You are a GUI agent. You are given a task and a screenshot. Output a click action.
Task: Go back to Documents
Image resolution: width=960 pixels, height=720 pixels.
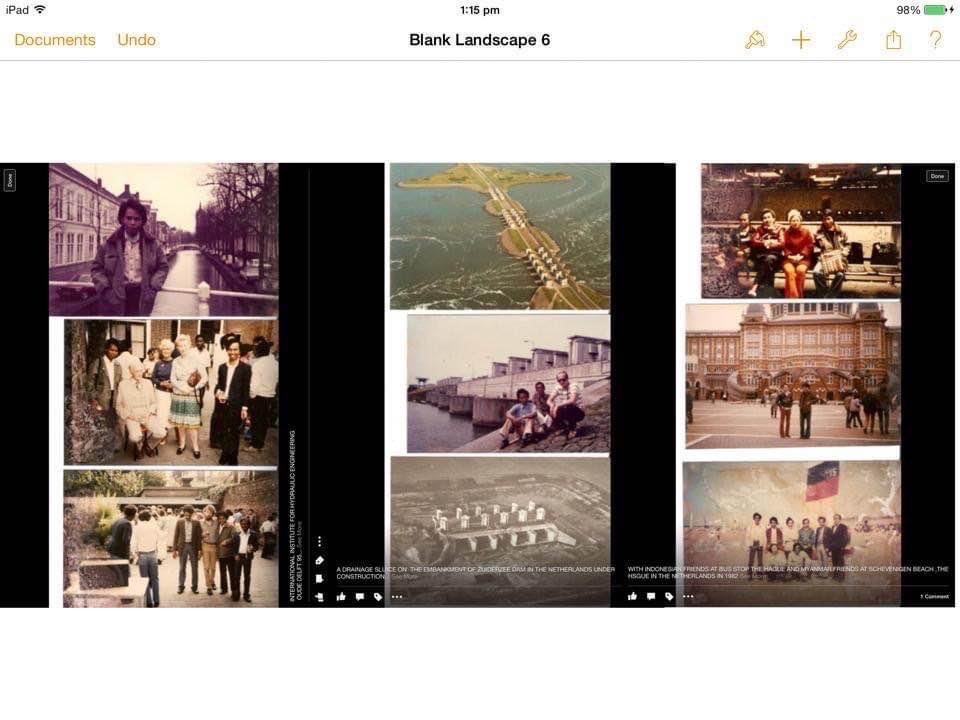[x=55, y=40]
